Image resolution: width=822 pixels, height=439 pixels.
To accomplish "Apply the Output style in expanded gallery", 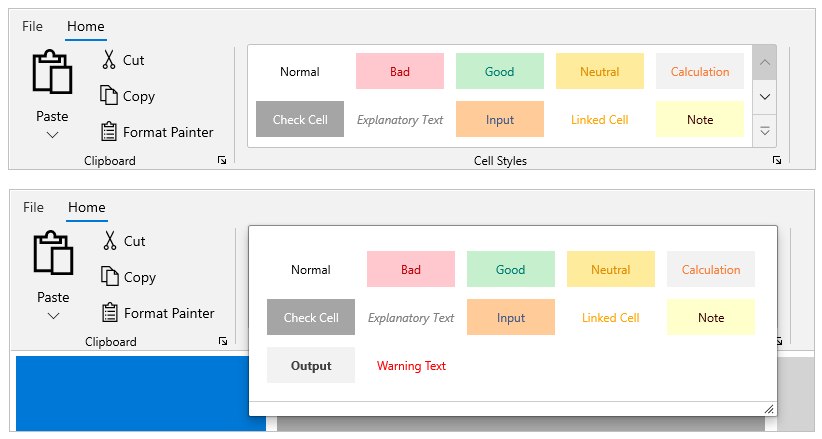I will (x=311, y=366).
